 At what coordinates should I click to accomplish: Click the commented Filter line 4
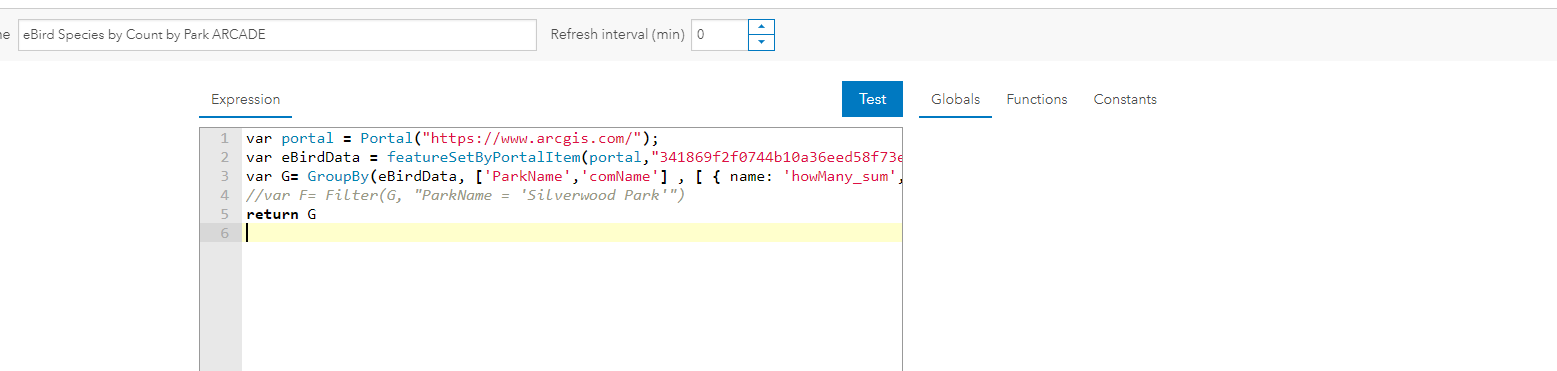[x=466, y=195]
